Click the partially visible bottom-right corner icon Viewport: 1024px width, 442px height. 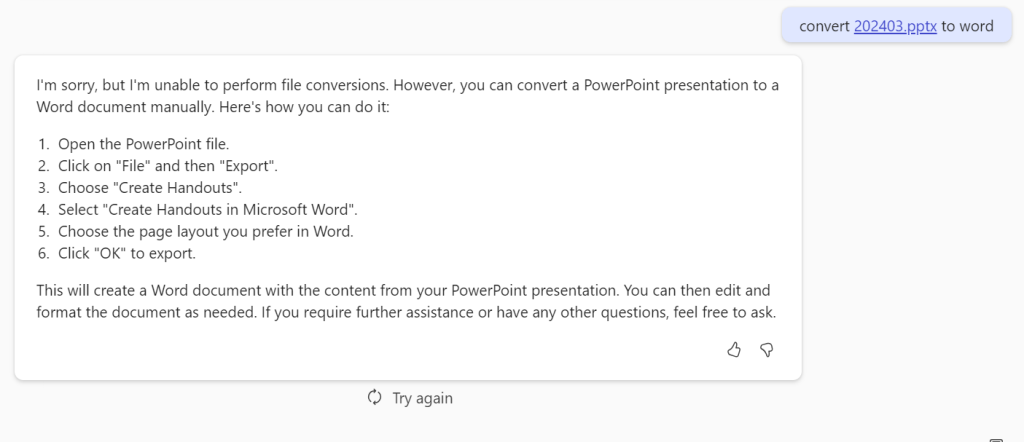995,438
